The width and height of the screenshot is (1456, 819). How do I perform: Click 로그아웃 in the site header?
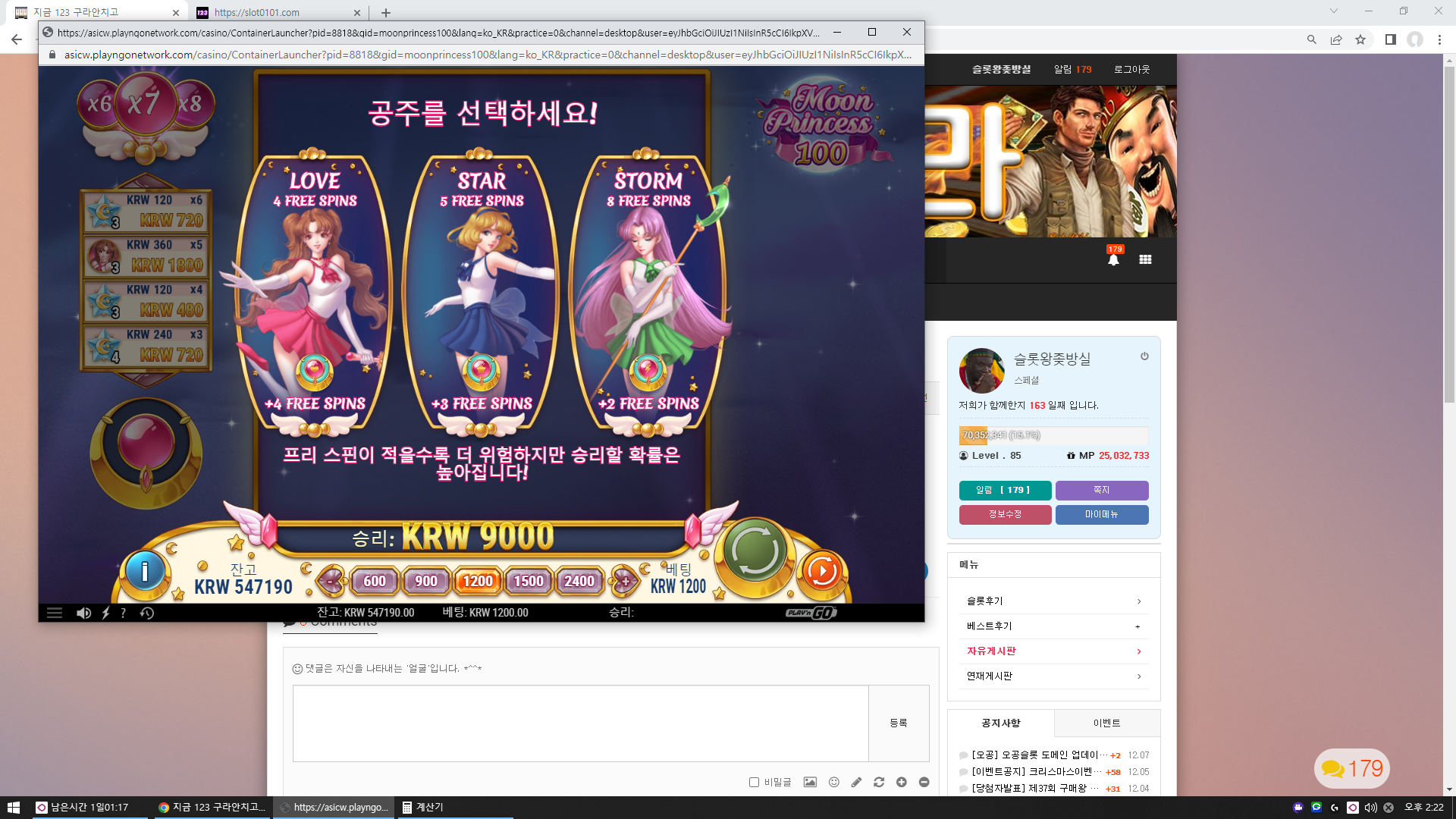(1131, 69)
